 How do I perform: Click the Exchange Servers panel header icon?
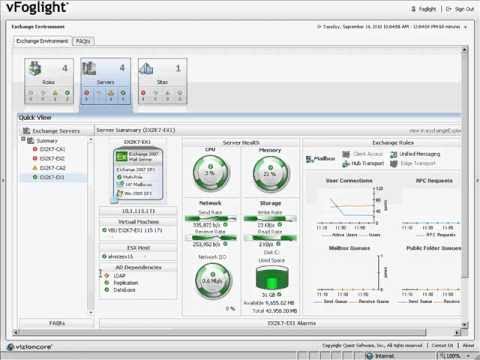coord(26,131)
